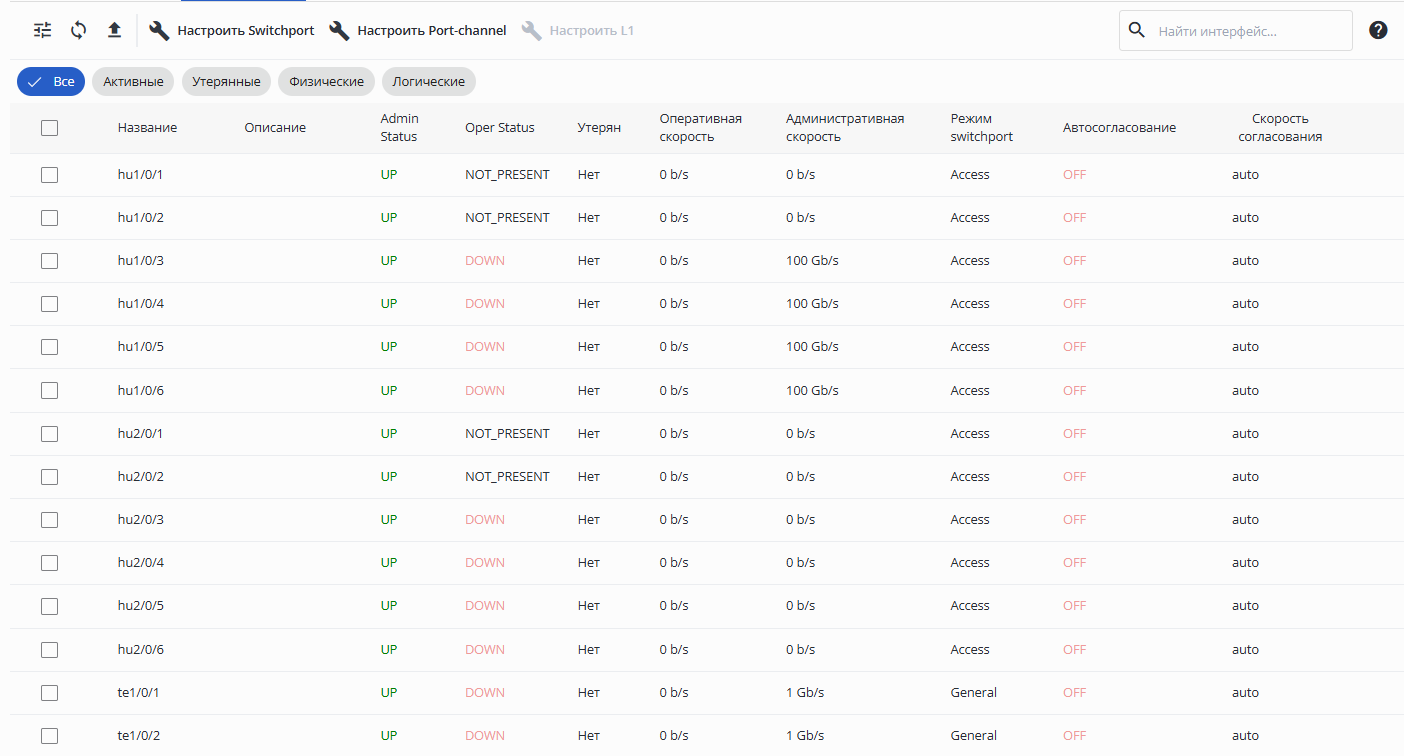
Task: Click the refresh interfaces icon
Action: (78, 30)
